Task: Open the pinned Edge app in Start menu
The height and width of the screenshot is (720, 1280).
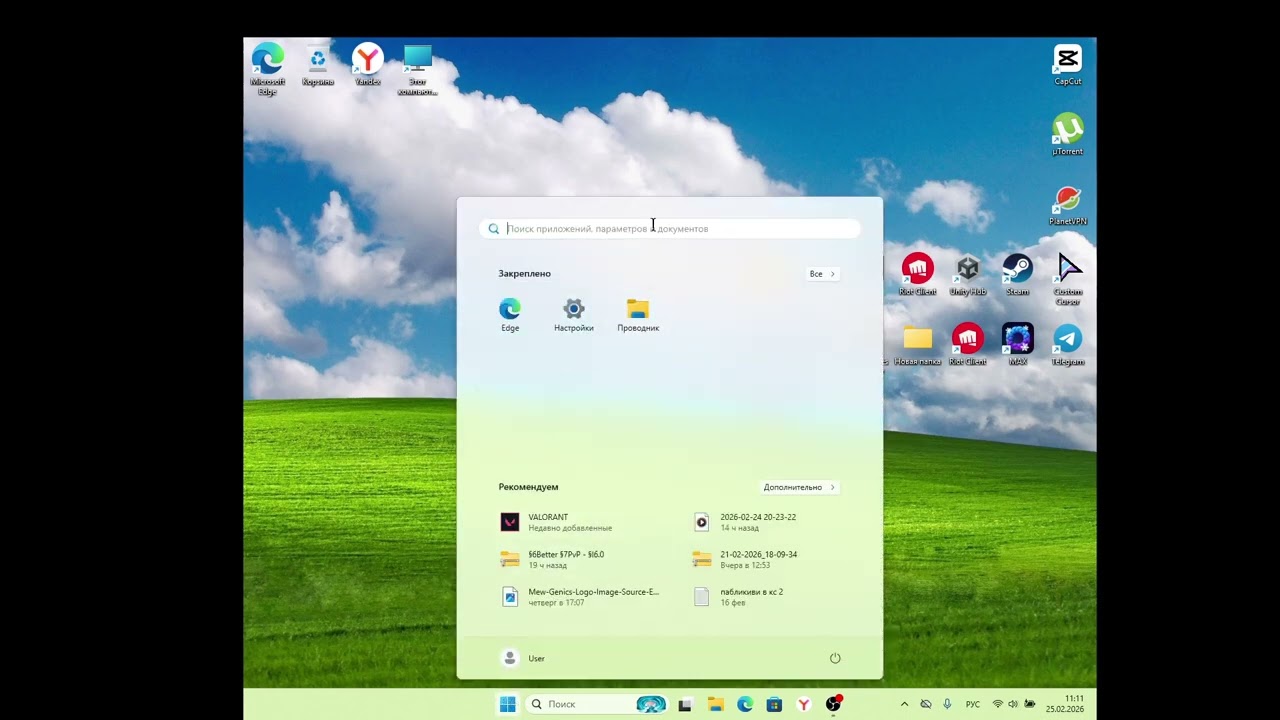Action: pyautogui.click(x=510, y=314)
